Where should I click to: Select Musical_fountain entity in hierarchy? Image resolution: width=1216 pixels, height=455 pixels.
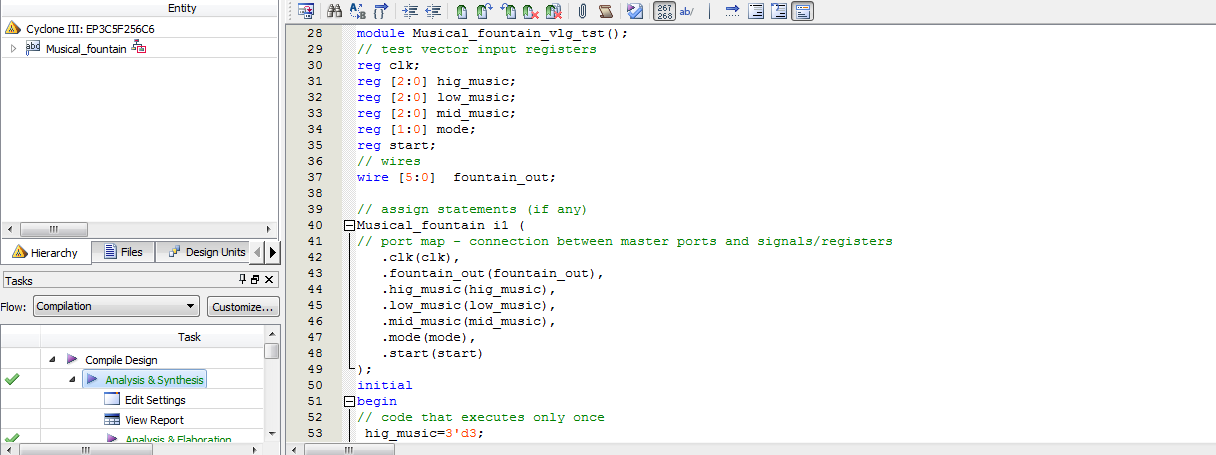click(x=86, y=48)
